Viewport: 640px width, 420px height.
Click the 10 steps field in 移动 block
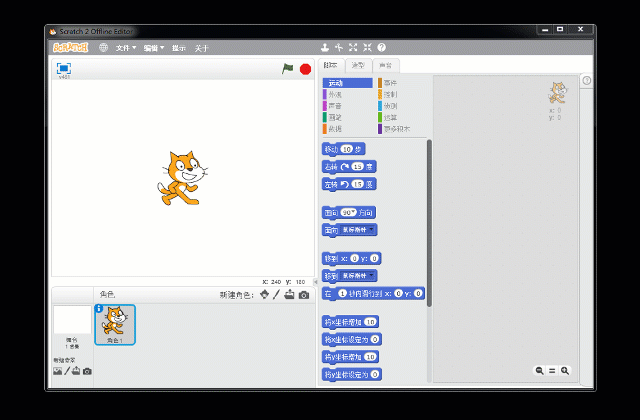pos(347,149)
